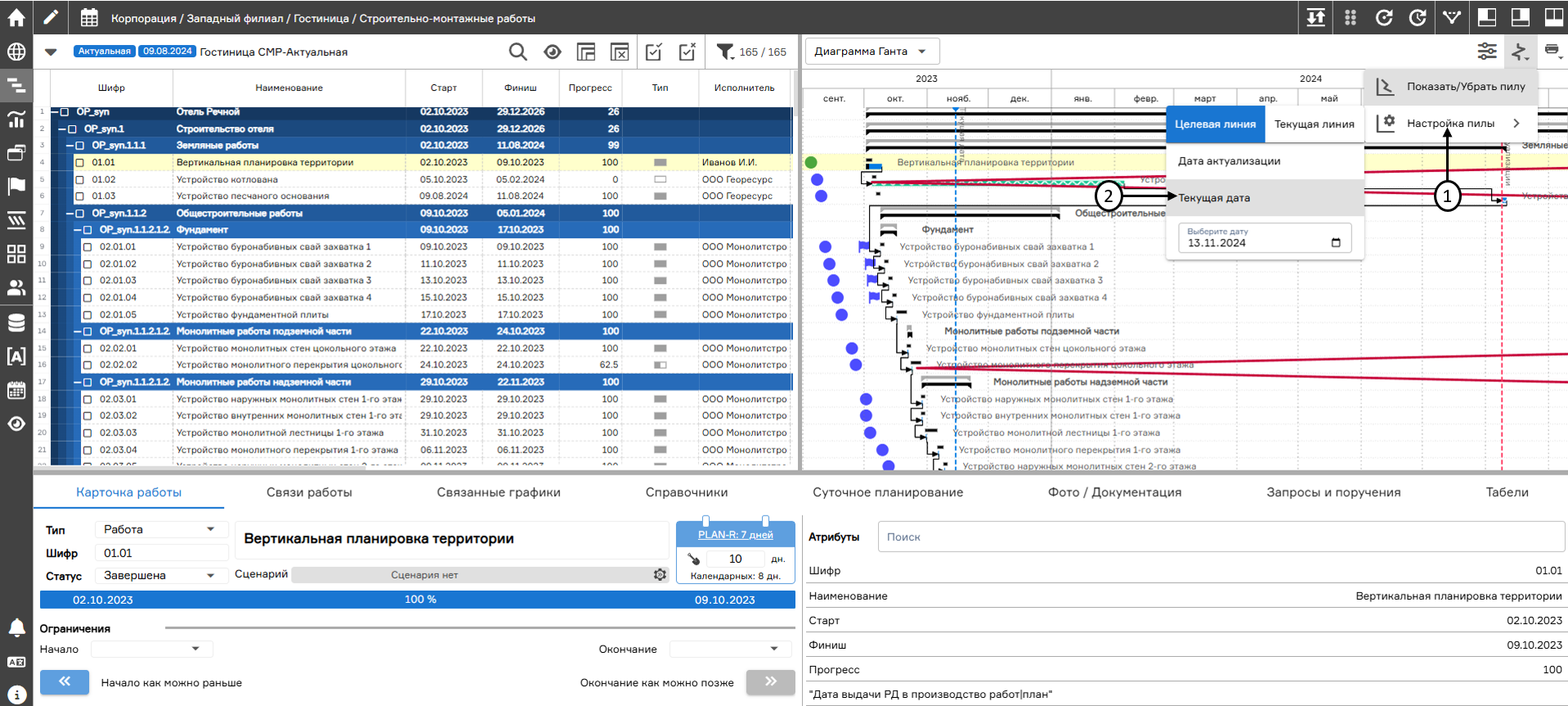Open the chart analytics sidebar icon

click(16, 119)
